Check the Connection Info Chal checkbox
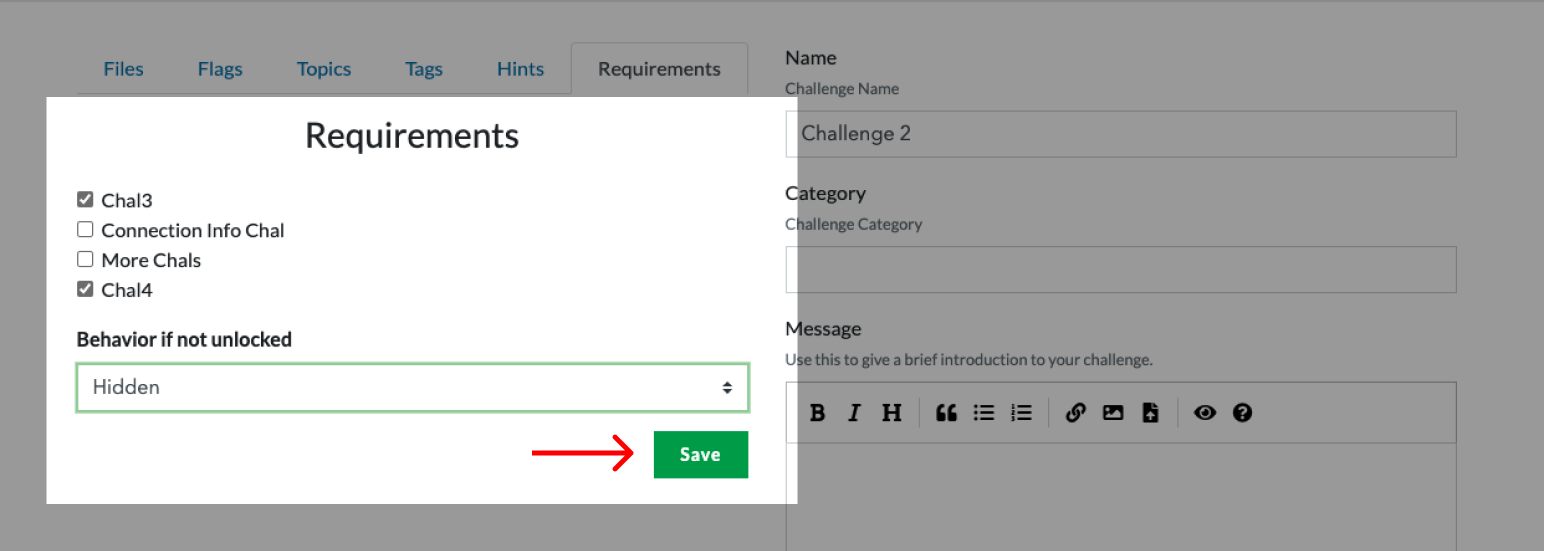Screen dimensions: 1544x551 pos(85,230)
